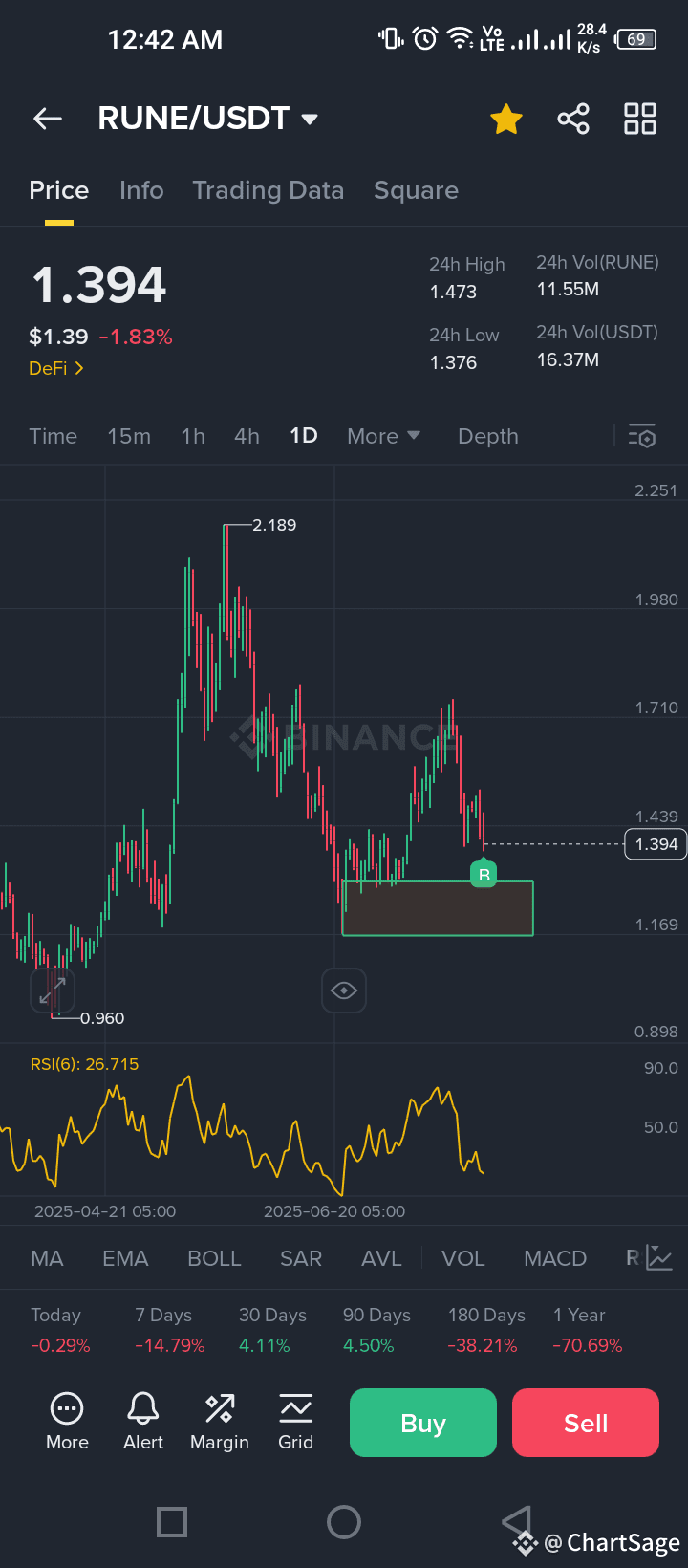Open the four-square grid menu icon
Viewport: 688px width, 1568px height.
pos(640,120)
